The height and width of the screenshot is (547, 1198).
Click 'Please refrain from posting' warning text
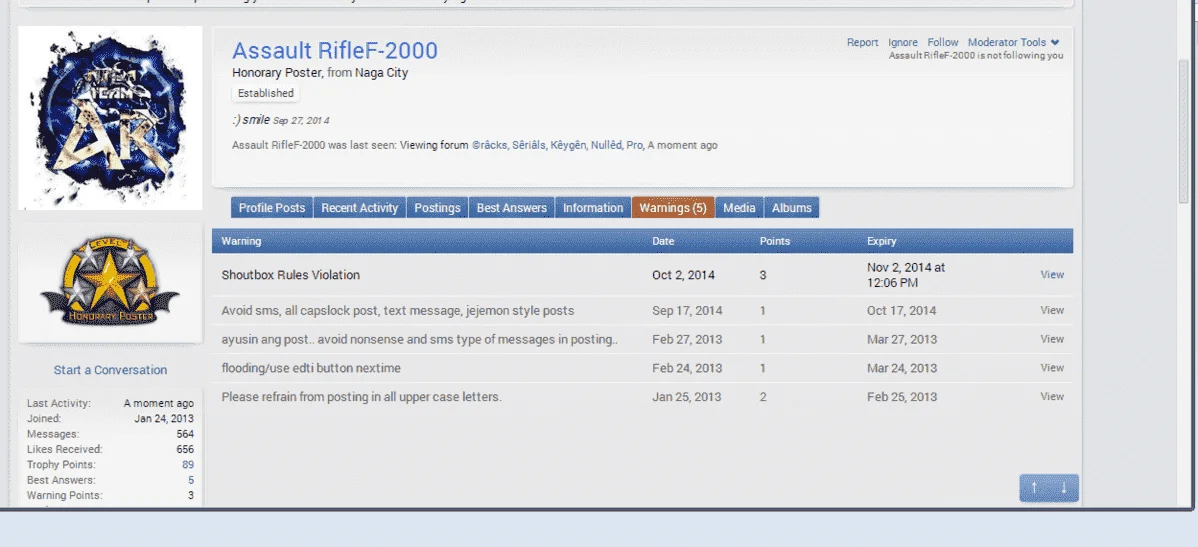361,397
